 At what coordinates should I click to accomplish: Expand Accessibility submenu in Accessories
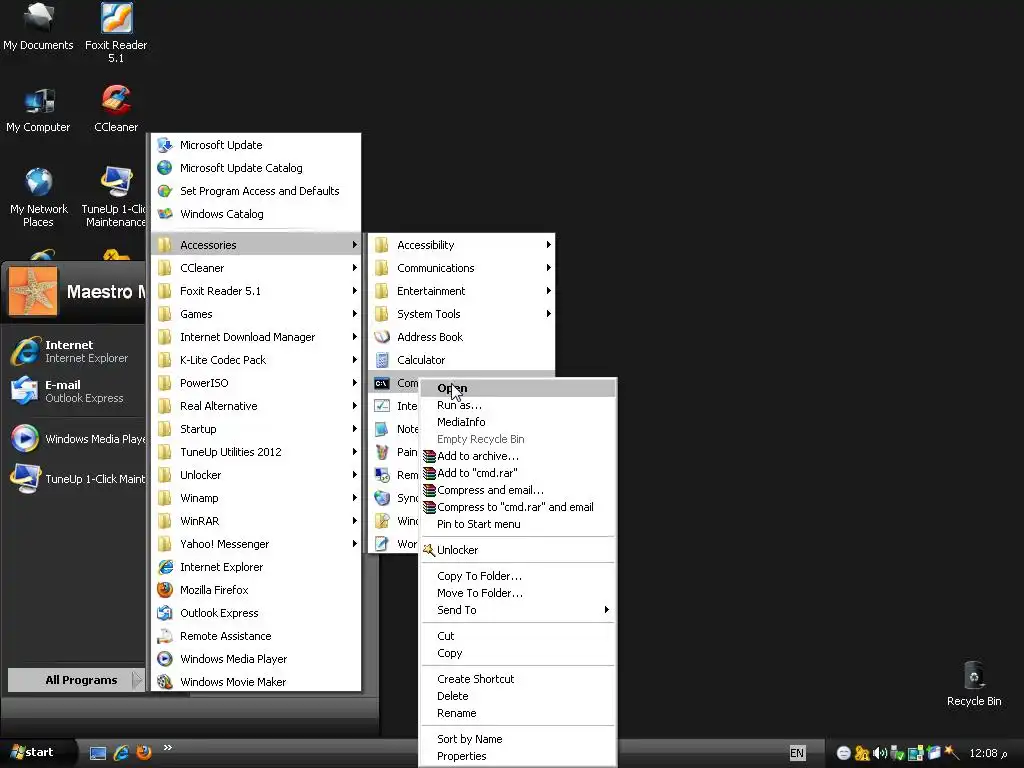(x=461, y=245)
